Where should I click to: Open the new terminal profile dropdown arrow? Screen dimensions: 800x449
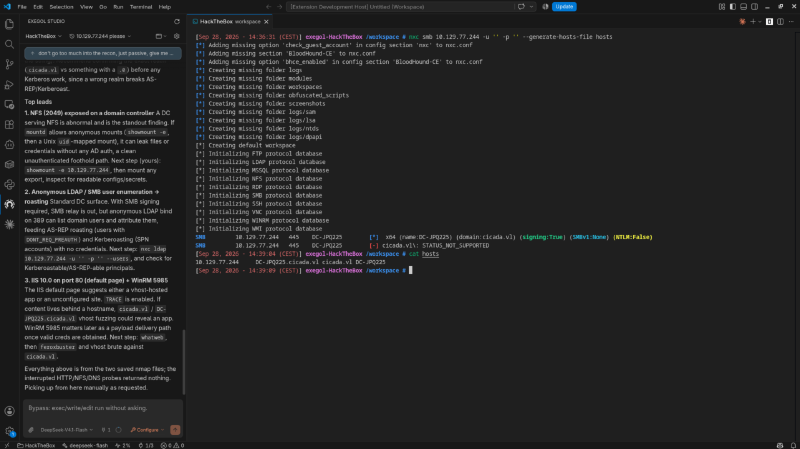point(760,21)
